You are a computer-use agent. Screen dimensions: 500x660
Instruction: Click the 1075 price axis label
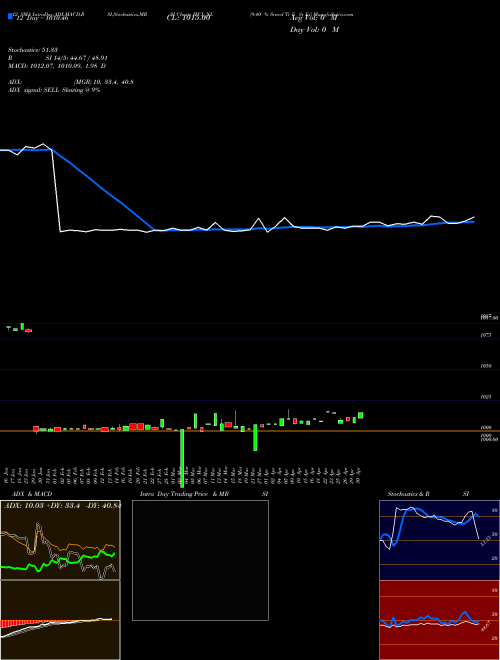point(486,335)
